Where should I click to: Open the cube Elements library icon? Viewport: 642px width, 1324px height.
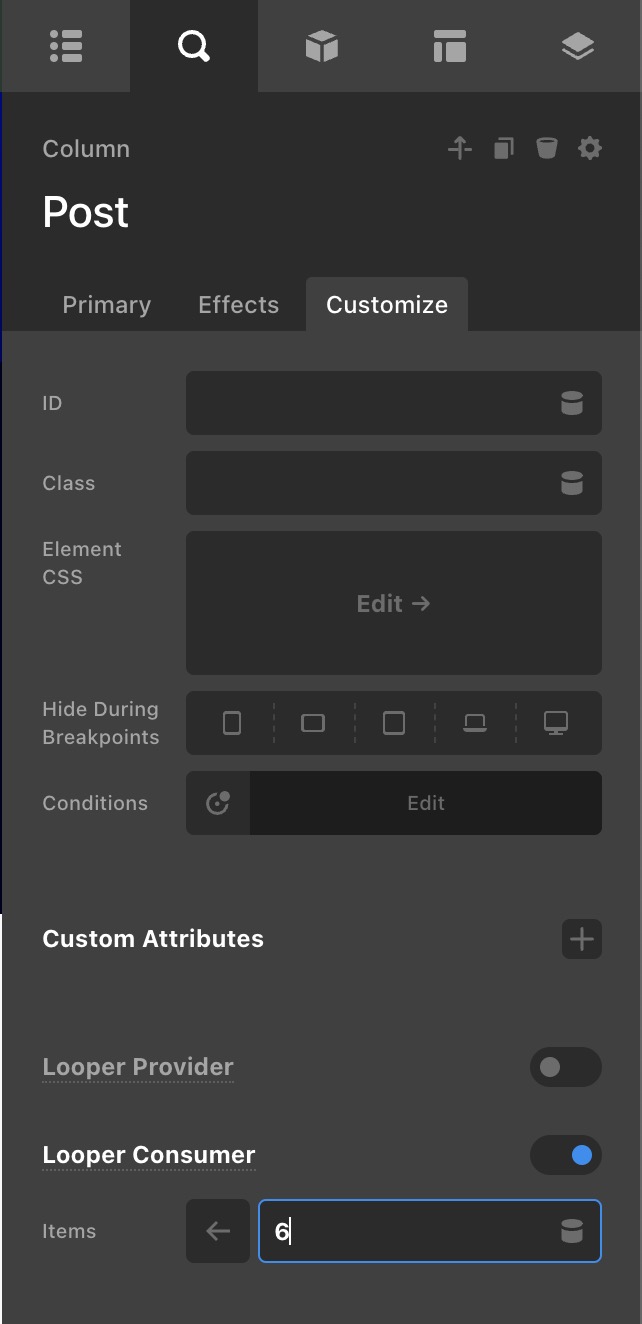(322, 46)
